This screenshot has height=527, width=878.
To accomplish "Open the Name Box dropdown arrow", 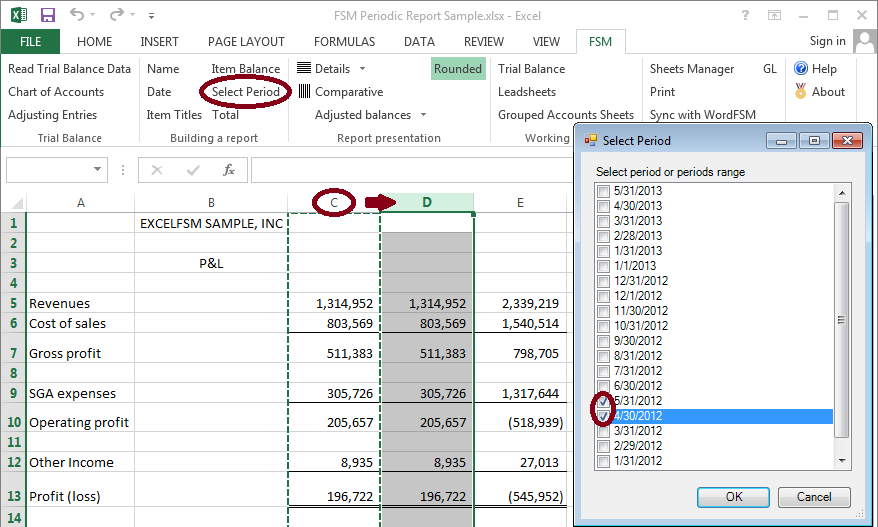I will tap(97, 169).
